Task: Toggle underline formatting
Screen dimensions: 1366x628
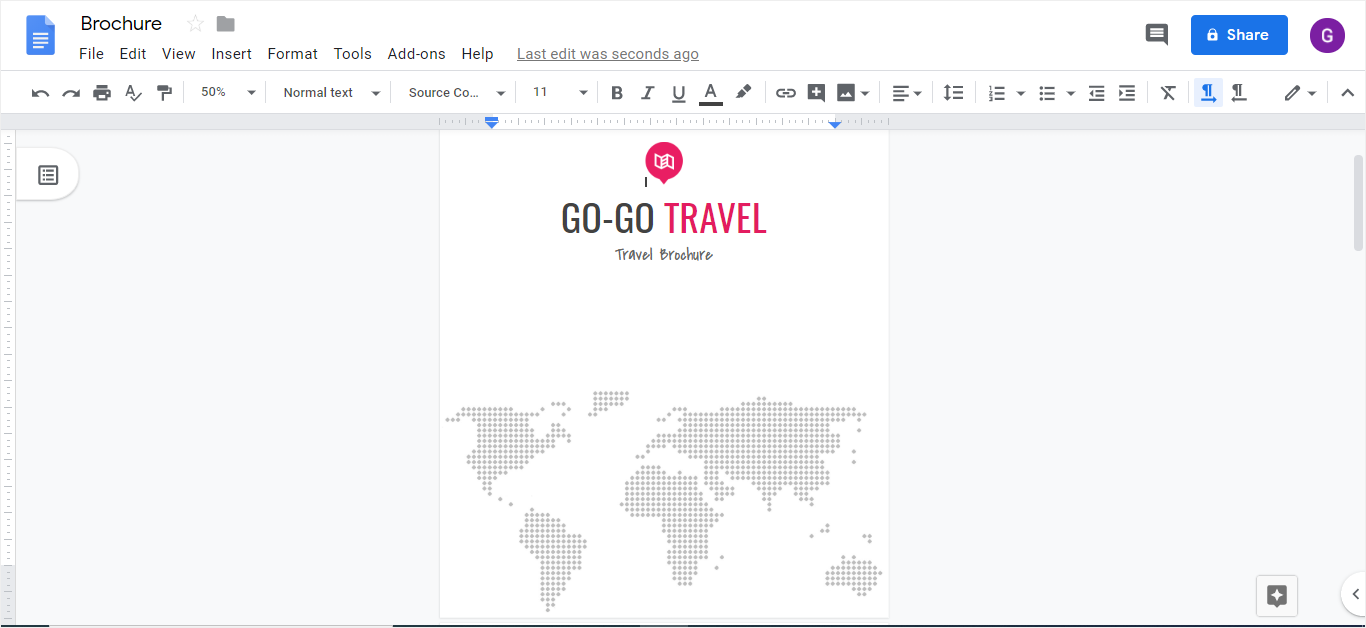Action: pyautogui.click(x=679, y=92)
